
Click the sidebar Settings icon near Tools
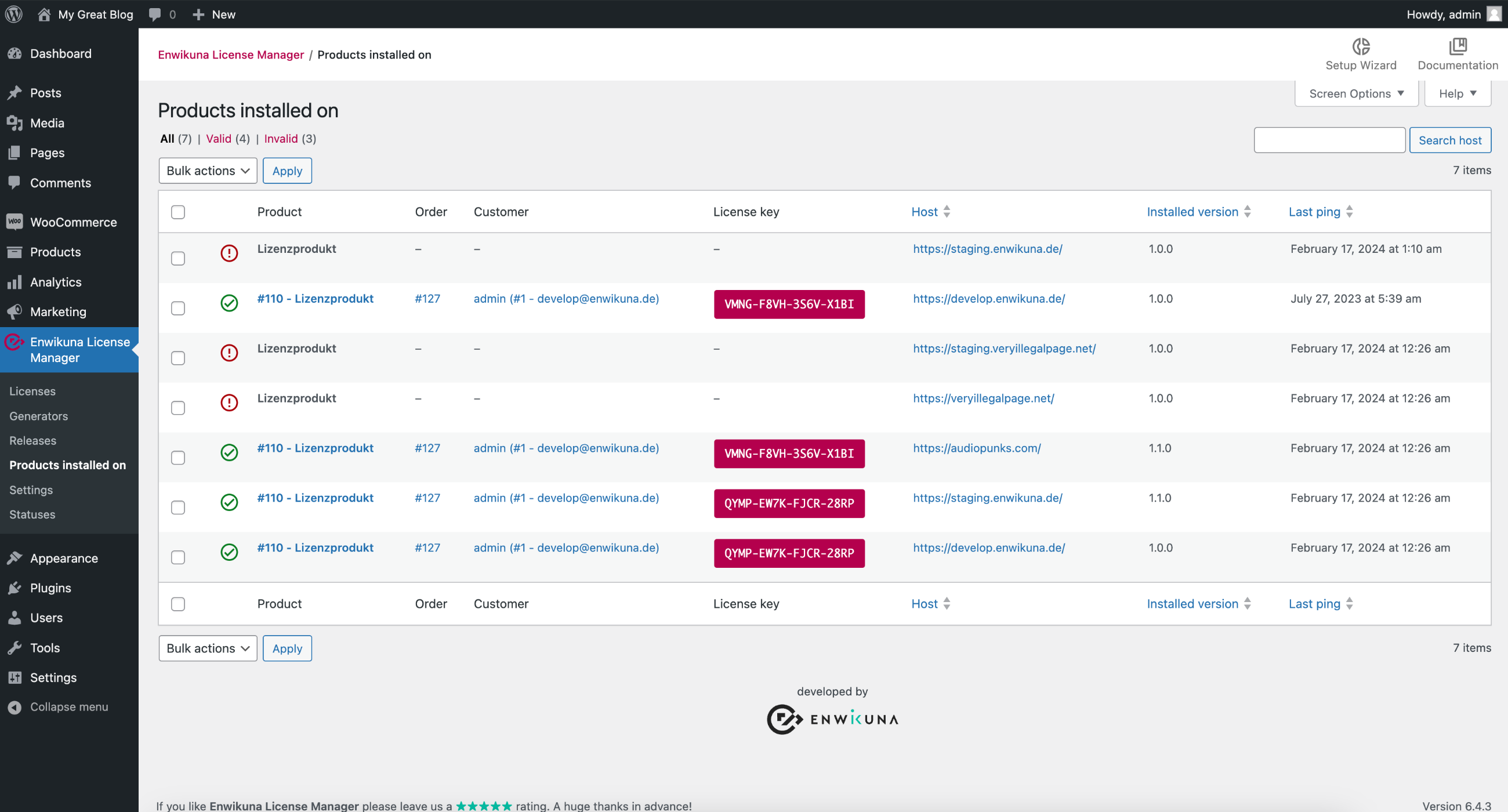(x=14, y=677)
